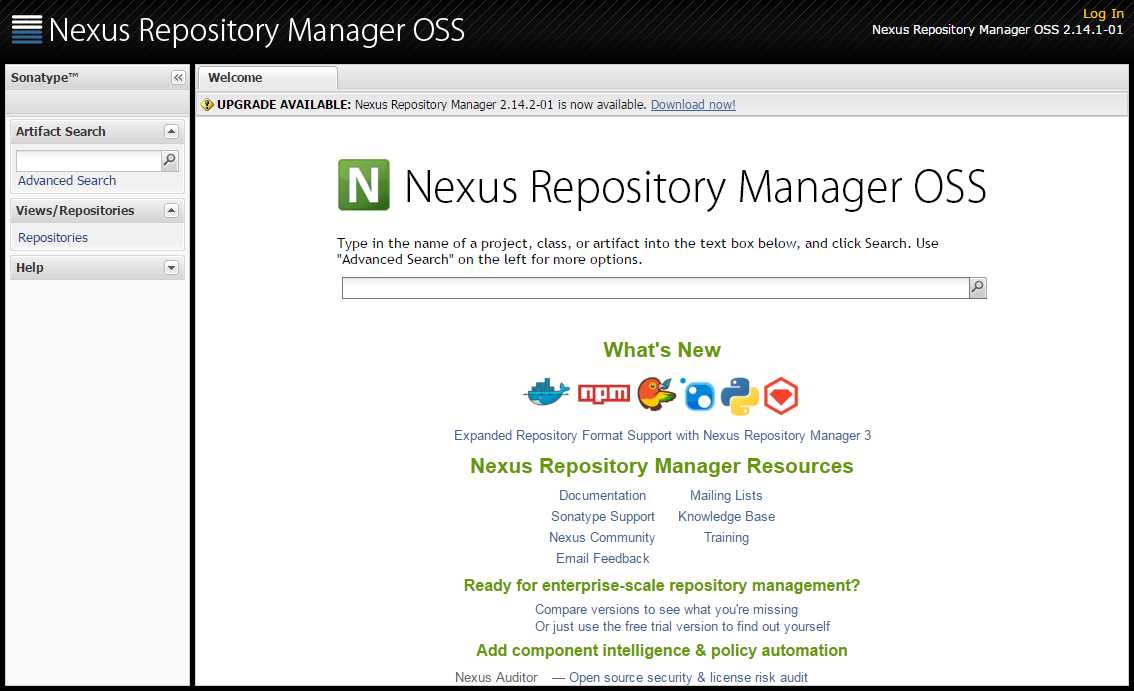Open the Documentation link
Image resolution: width=1134 pixels, height=691 pixels.
coord(602,496)
